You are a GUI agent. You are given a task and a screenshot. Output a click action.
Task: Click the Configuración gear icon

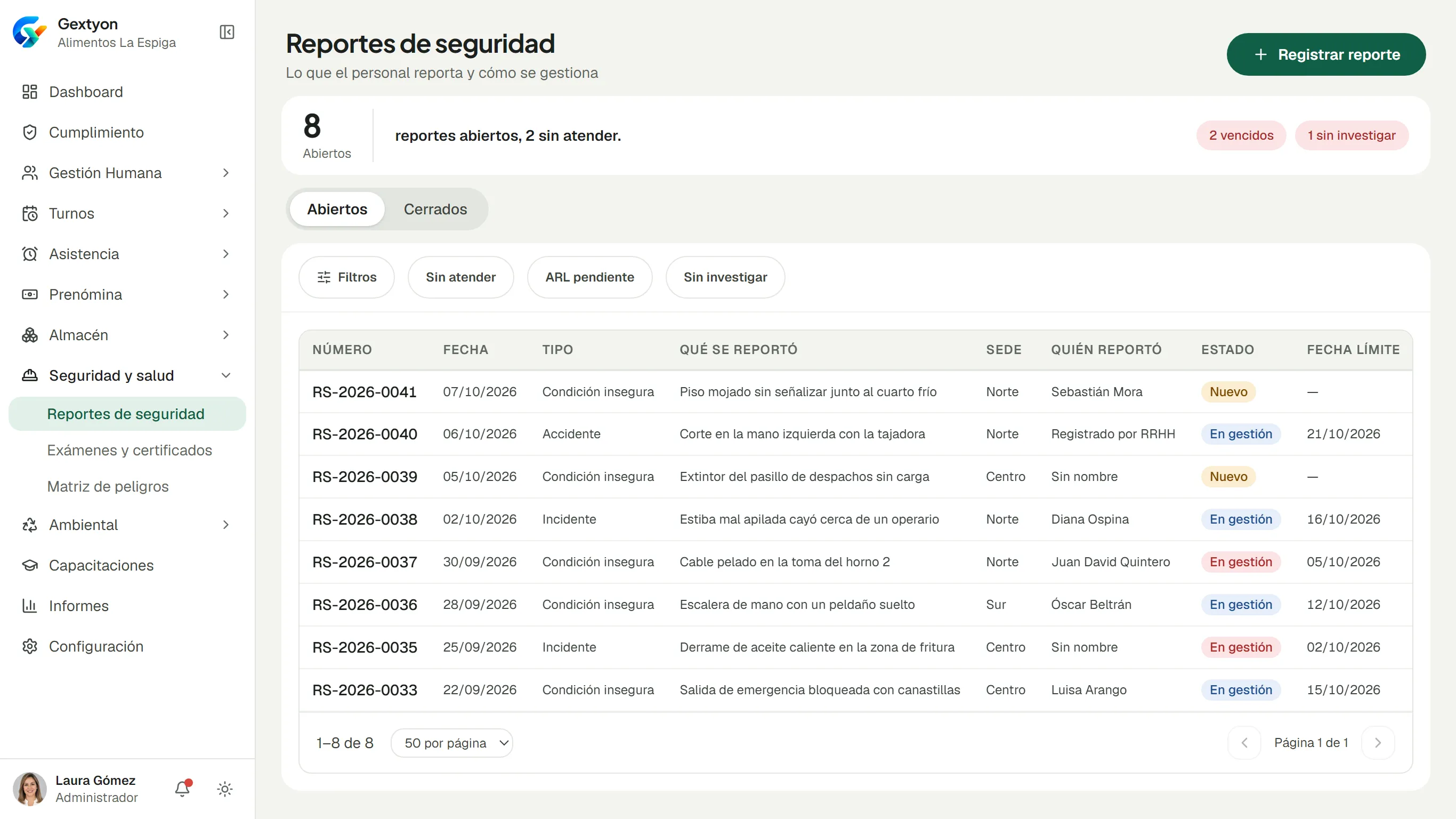(x=29, y=646)
